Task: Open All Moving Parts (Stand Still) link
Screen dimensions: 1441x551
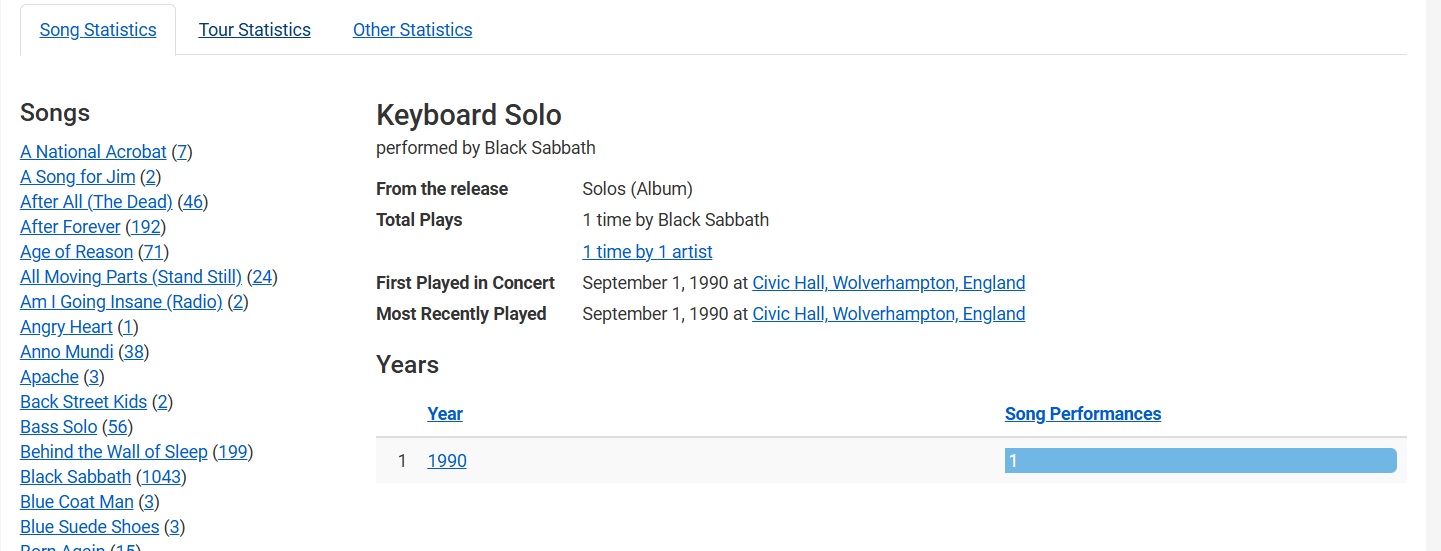Action: coord(131,277)
